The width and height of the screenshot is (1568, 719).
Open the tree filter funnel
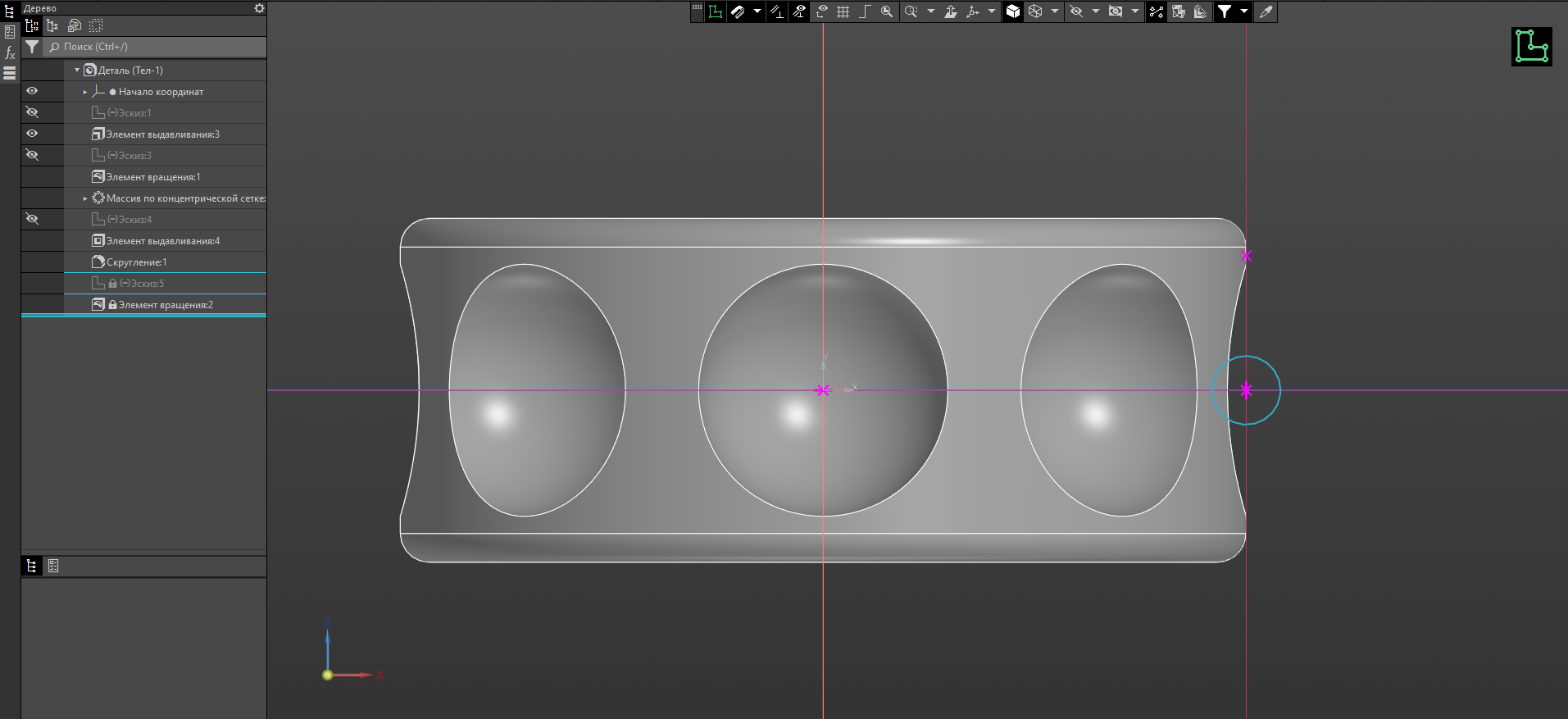click(x=32, y=47)
